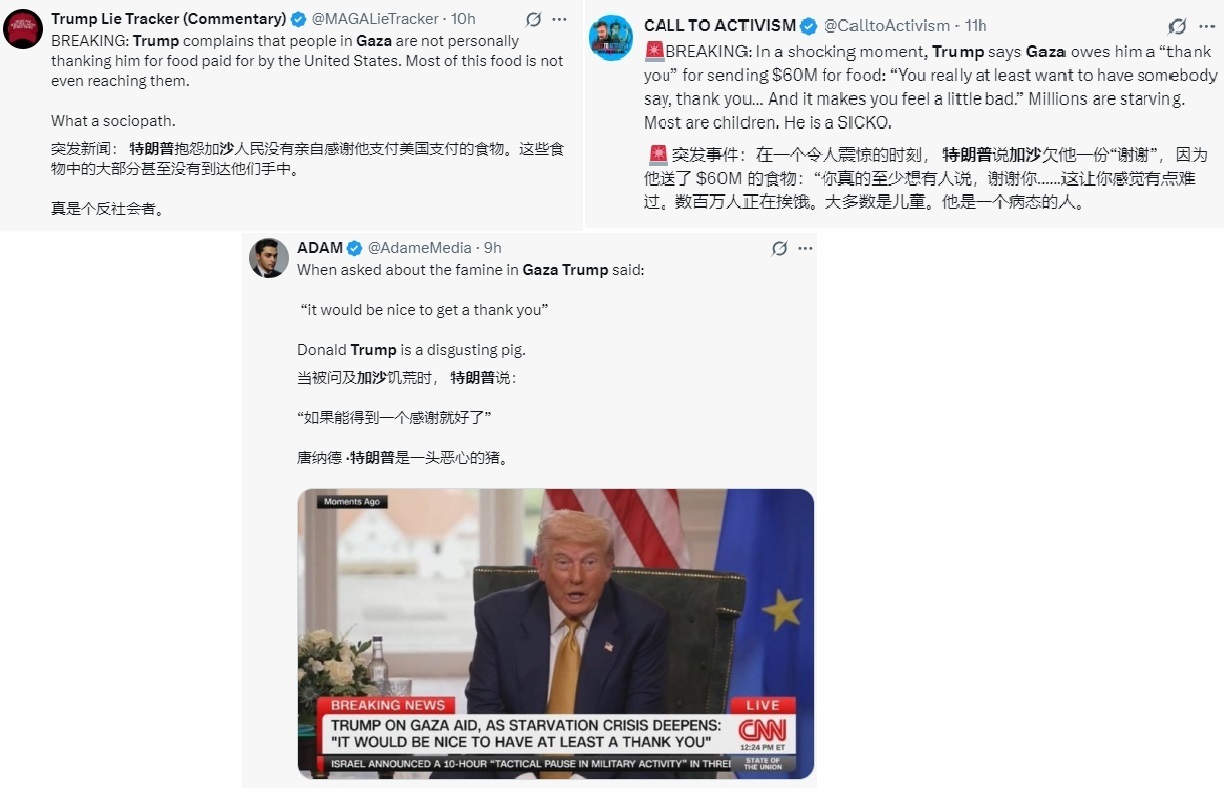This screenshot has height=794, width=1228.
Task: Open three-dot menu on ADAM post
Action: [805, 248]
